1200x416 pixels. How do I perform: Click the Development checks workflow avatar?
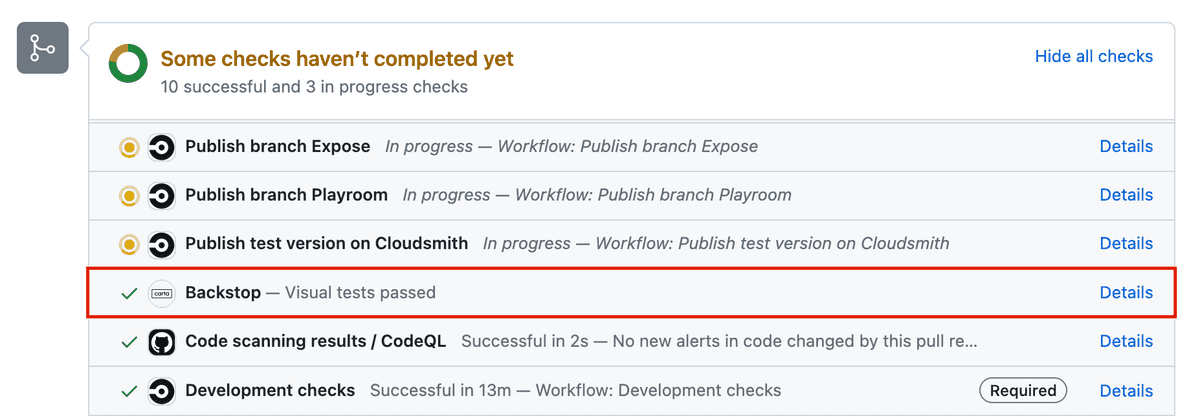click(161, 390)
